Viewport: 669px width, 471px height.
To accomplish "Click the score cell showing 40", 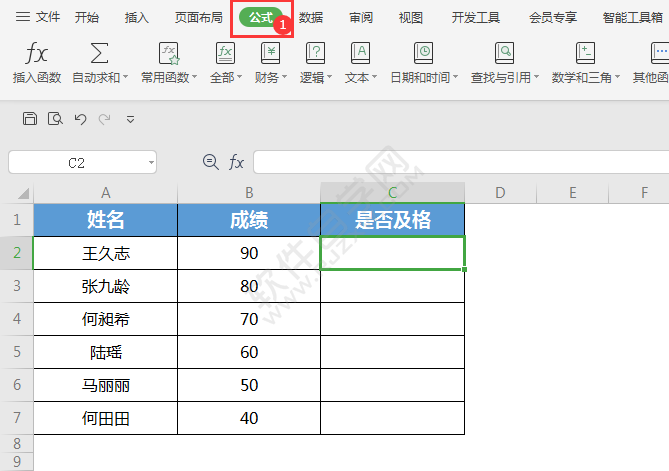I will 249,418.
